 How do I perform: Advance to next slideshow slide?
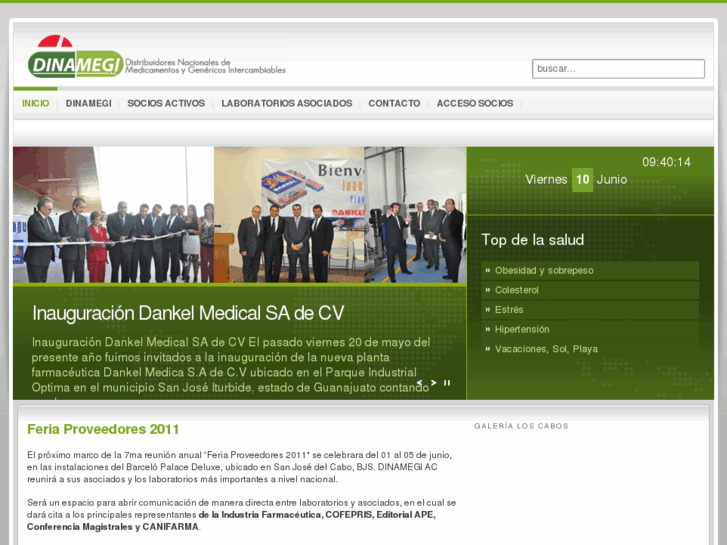click(x=434, y=383)
